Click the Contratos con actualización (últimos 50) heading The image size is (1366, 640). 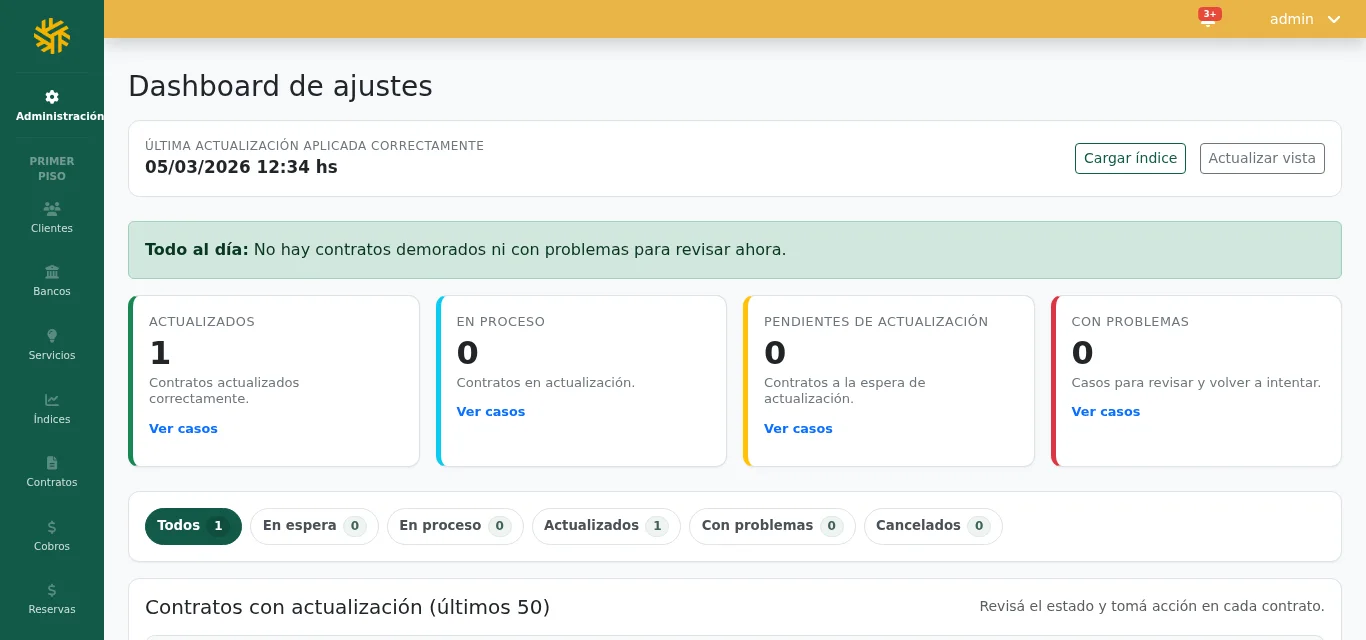(347, 607)
